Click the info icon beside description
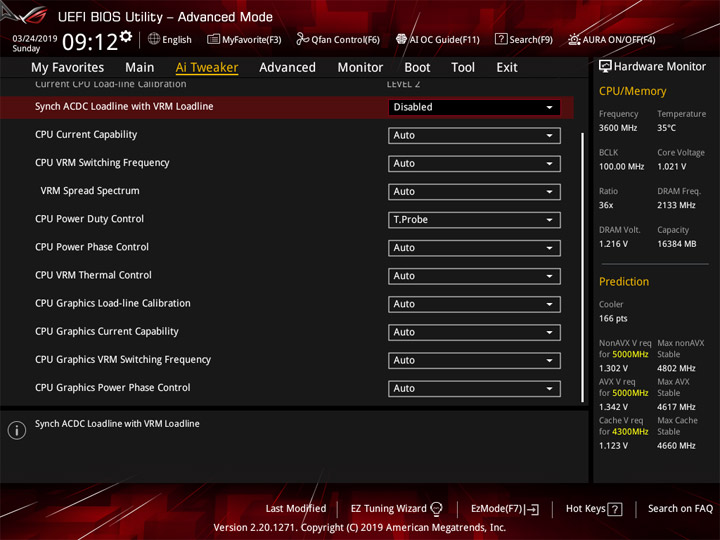The width and height of the screenshot is (720, 540). coord(17,430)
